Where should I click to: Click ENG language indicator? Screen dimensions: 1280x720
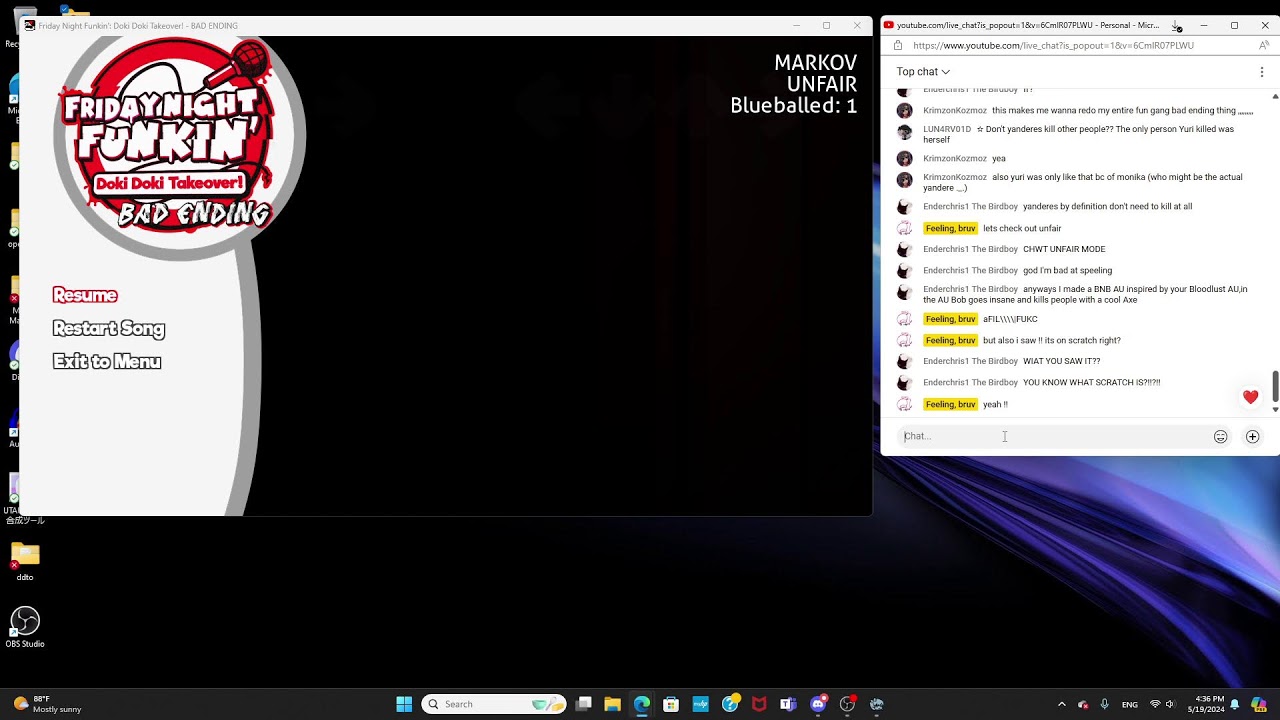1130,704
